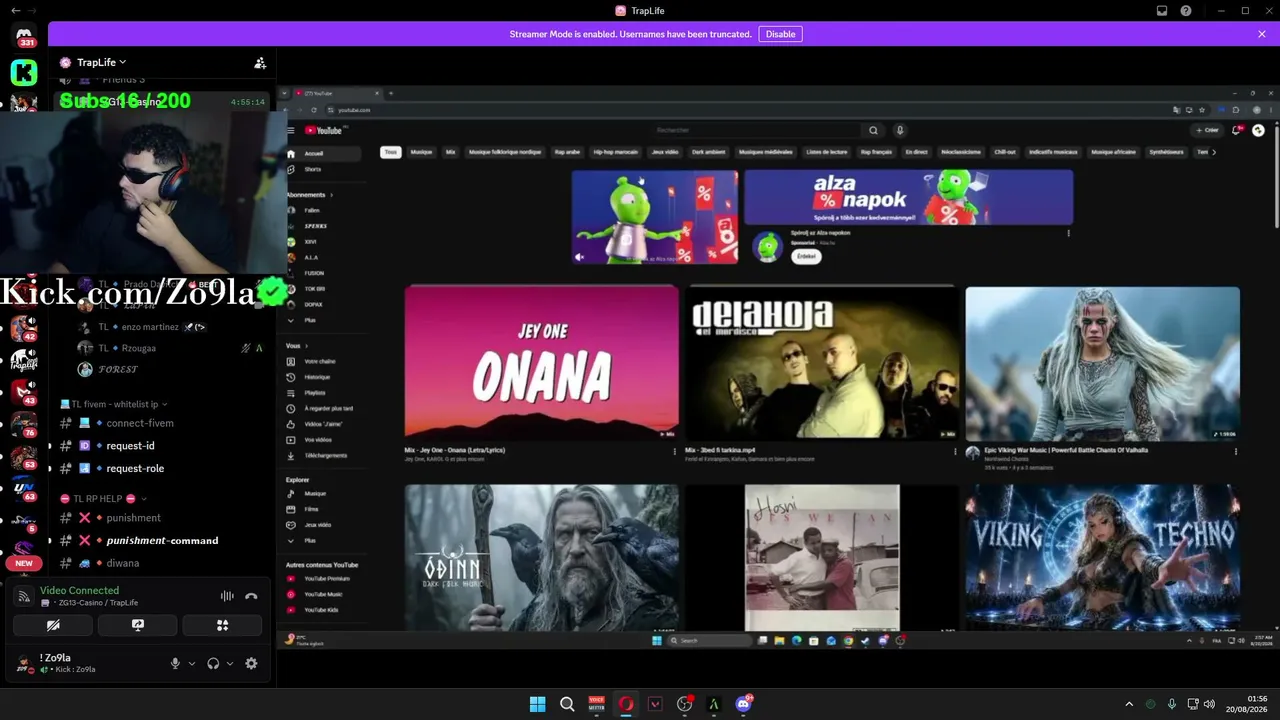This screenshot has width=1280, height=720.
Task: Open Discord help question mark icon
Action: 1186,11
